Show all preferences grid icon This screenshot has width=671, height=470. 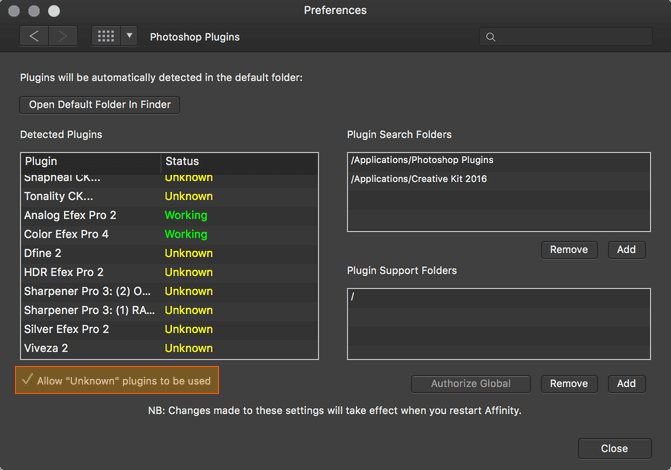(106, 36)
